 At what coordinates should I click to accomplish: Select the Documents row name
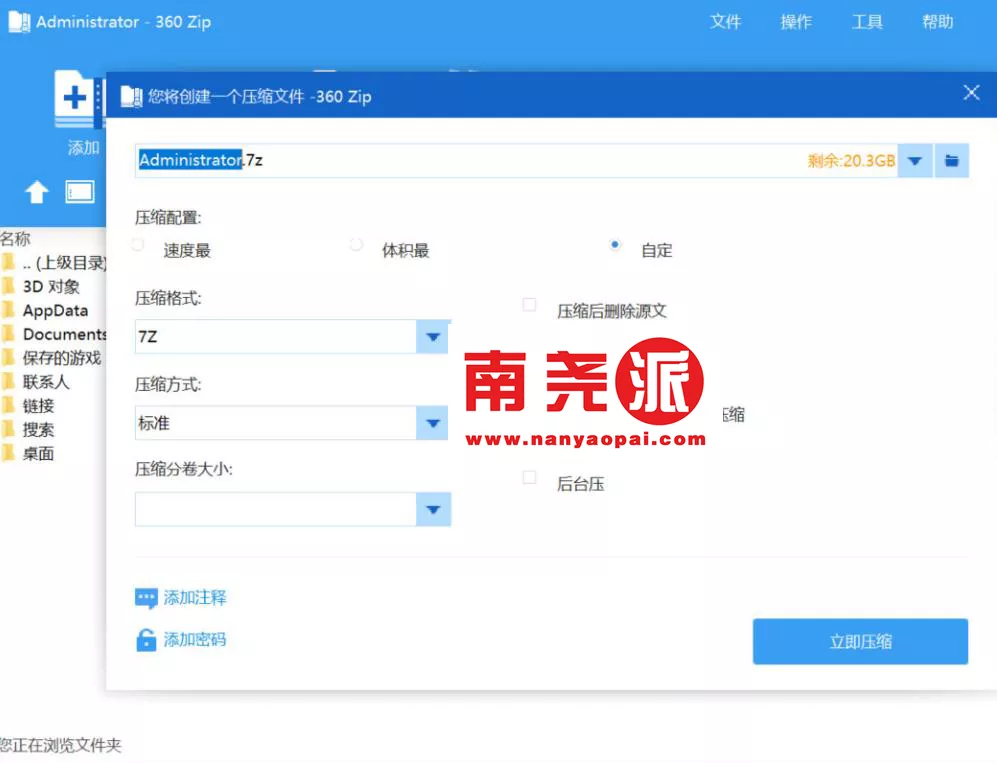64,334
